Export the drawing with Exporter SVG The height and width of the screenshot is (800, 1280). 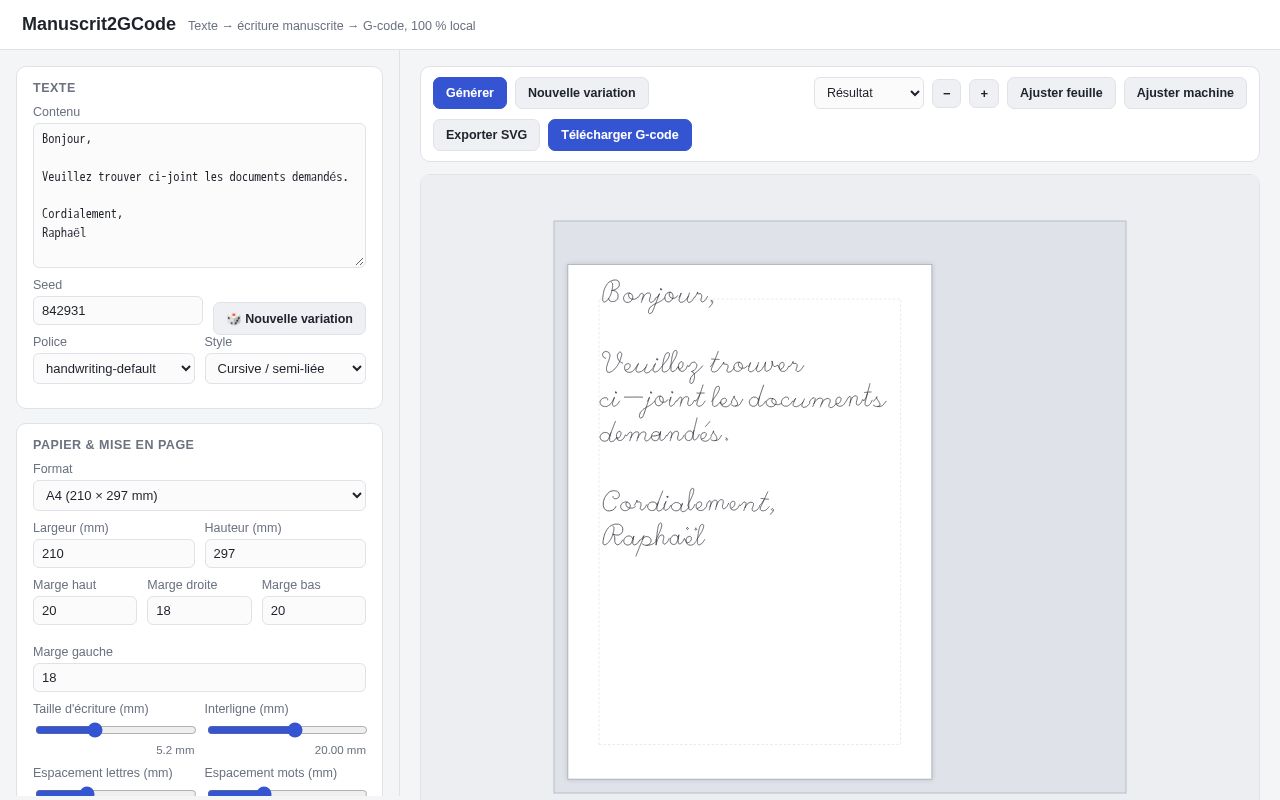[486, 135]
